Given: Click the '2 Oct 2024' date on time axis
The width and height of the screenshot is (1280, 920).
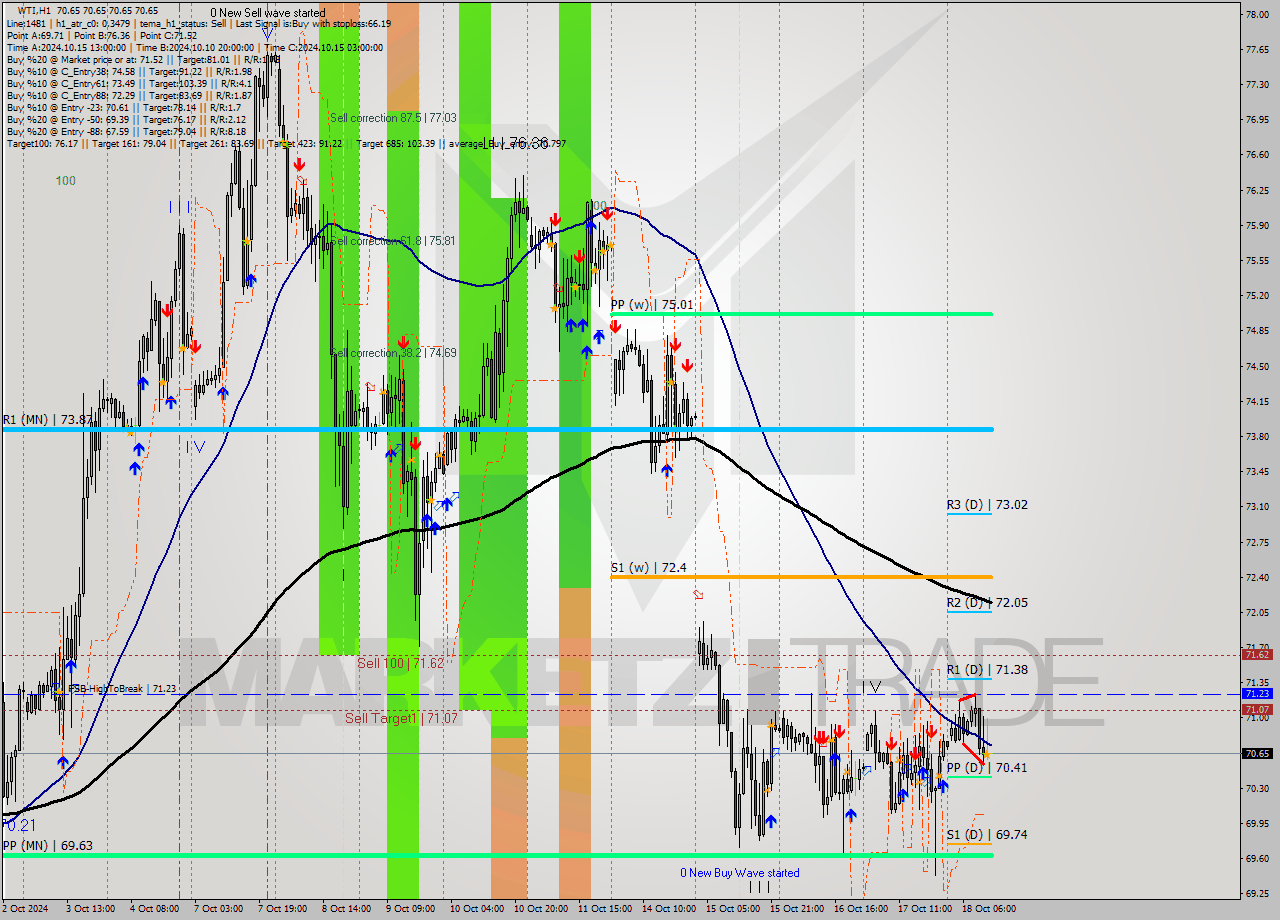Looking at the screenshot, I should pos(27,909).
